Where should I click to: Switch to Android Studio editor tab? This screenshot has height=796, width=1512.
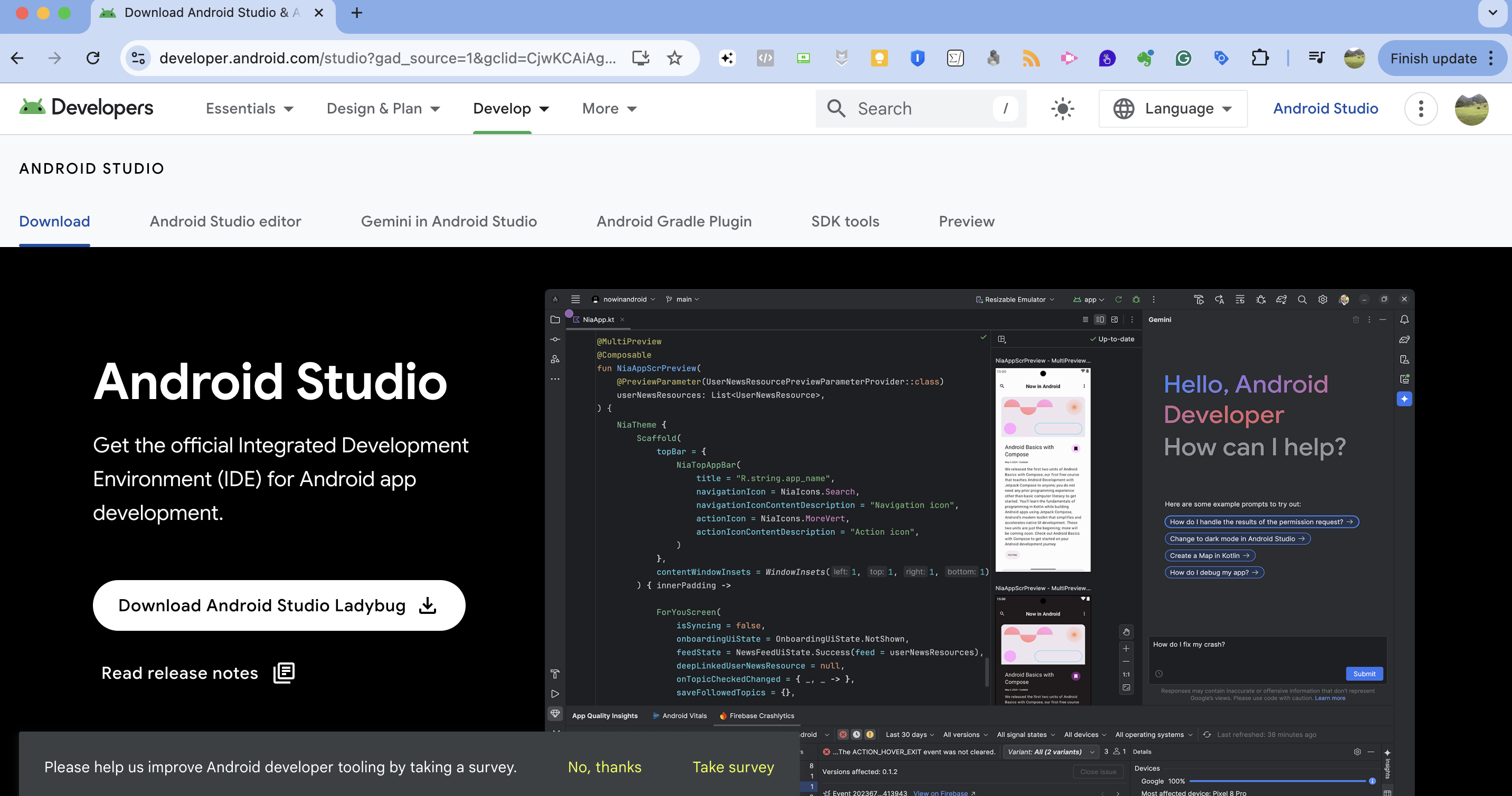tap(225, 221)
